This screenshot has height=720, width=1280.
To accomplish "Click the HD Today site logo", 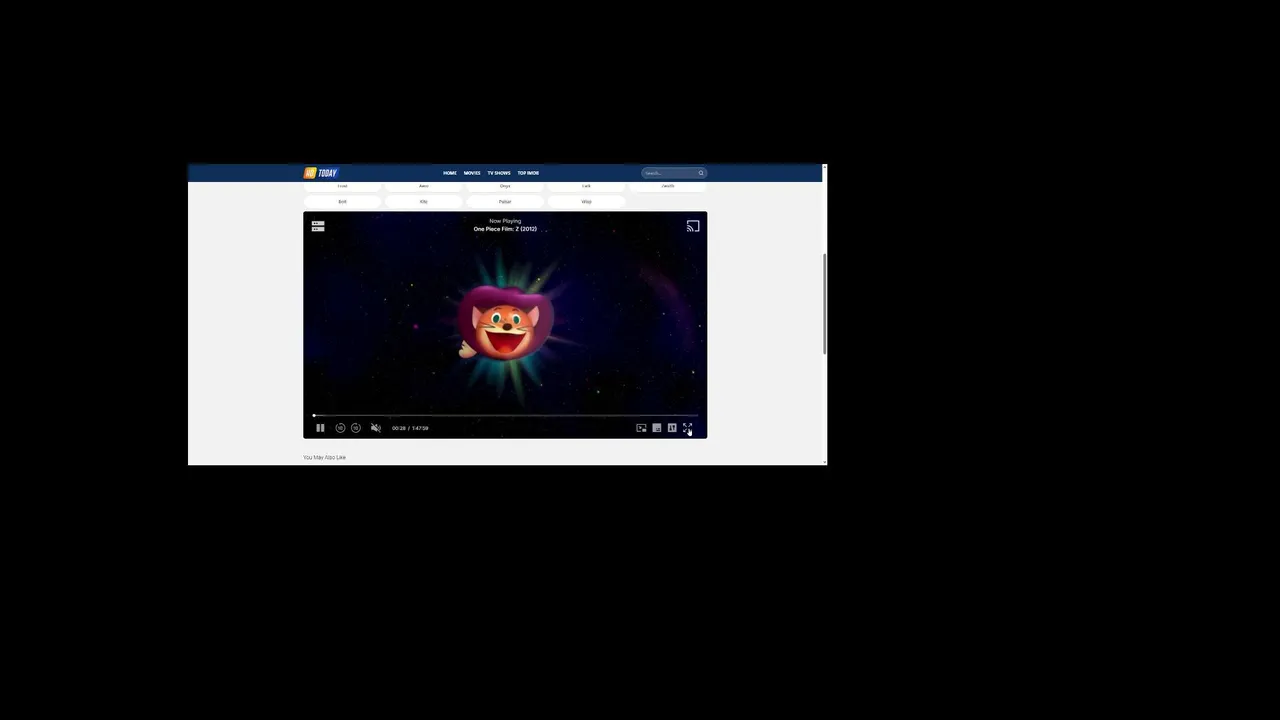I will [x=321, y=173].
